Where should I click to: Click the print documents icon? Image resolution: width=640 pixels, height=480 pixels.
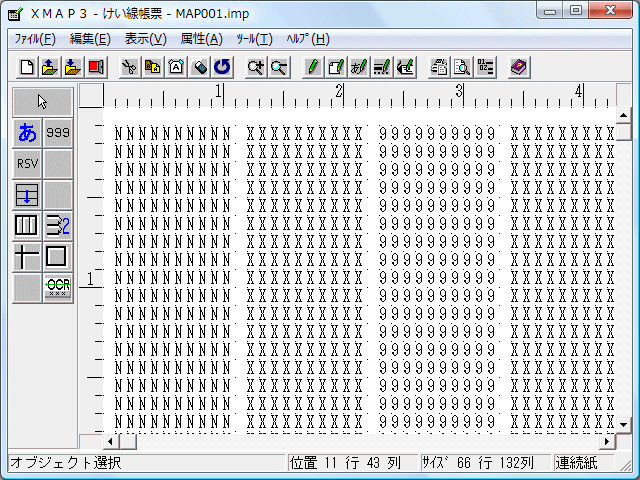(x=439, y=67)
